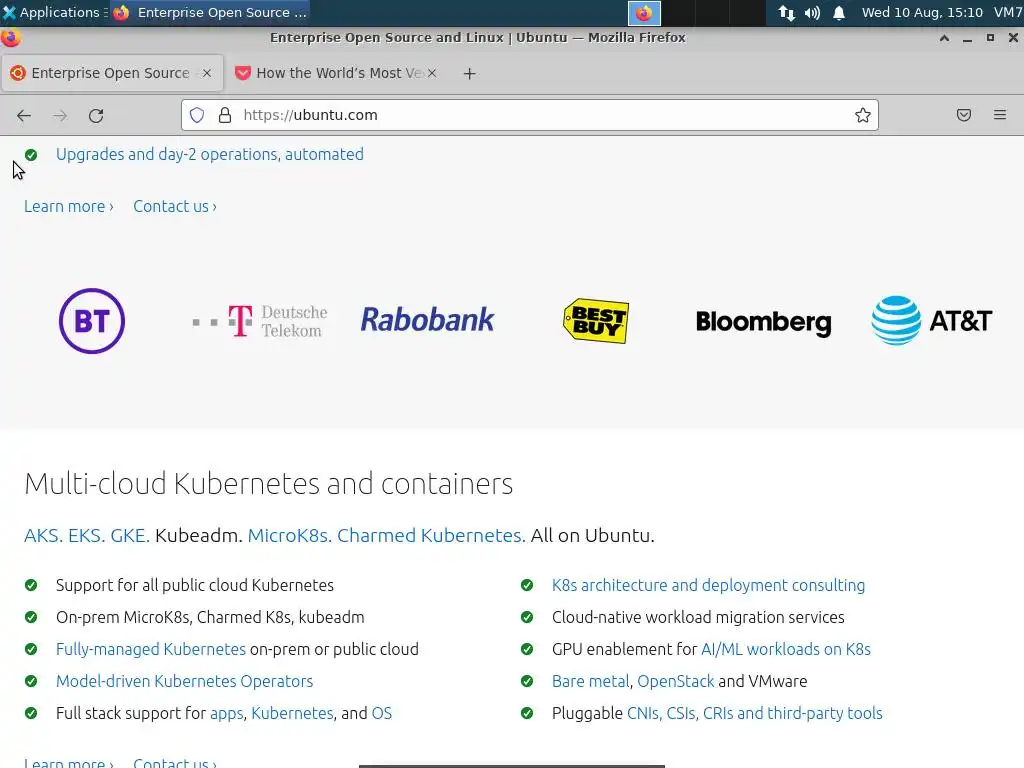Click text Cloud-native workload migration services

698,617
